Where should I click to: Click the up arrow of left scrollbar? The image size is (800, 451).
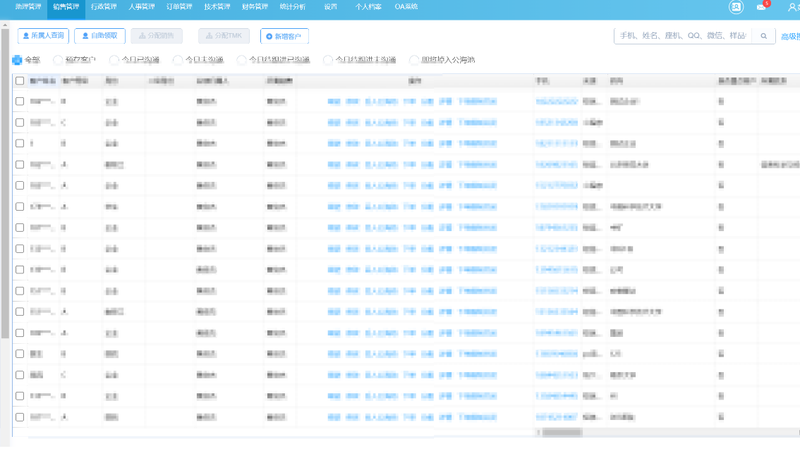click(x=5, y=25)
